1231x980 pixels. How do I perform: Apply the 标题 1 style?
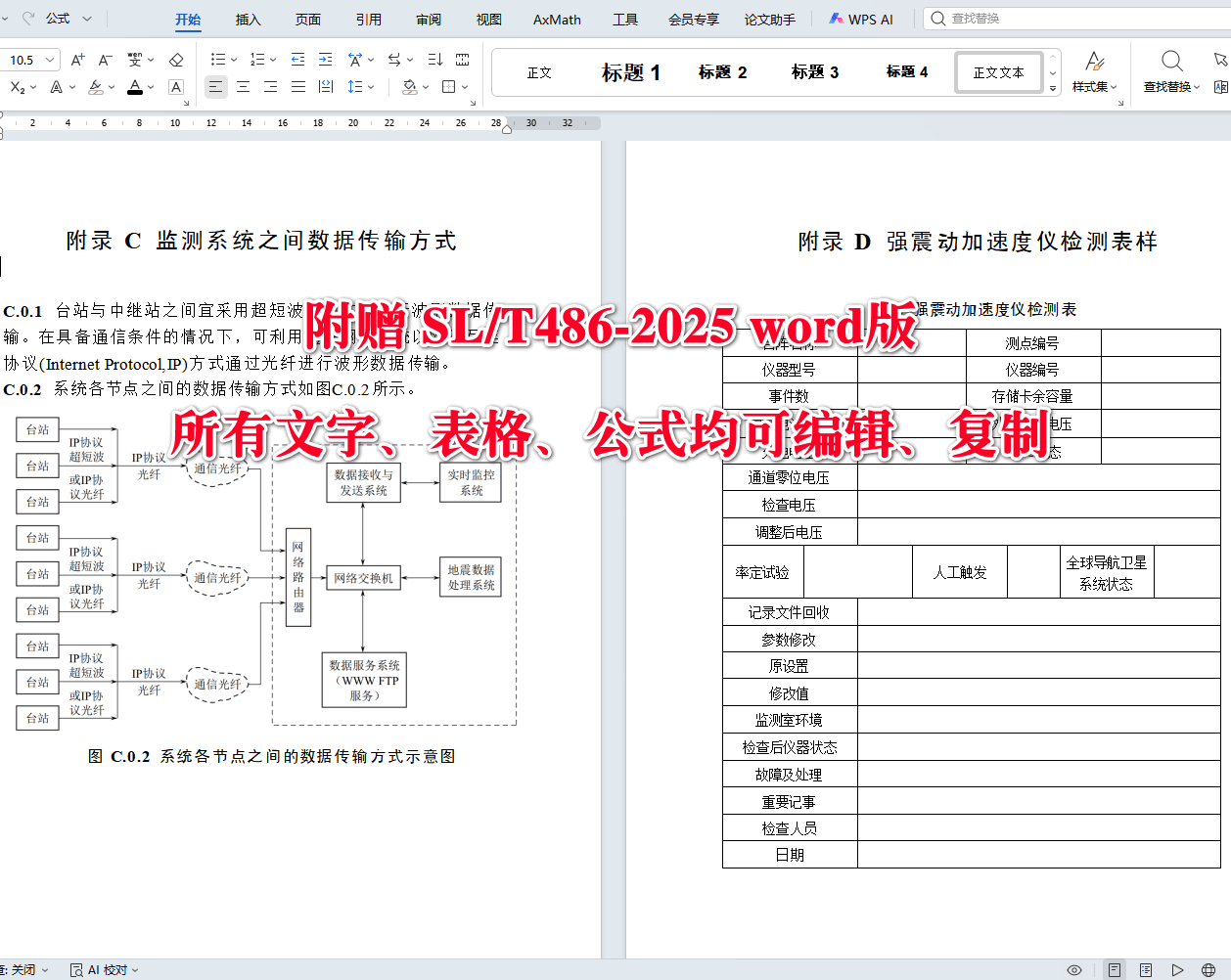pos(631,72)
